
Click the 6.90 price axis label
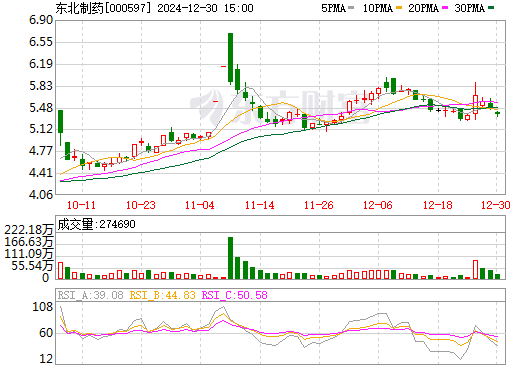(x=41, y=20)
